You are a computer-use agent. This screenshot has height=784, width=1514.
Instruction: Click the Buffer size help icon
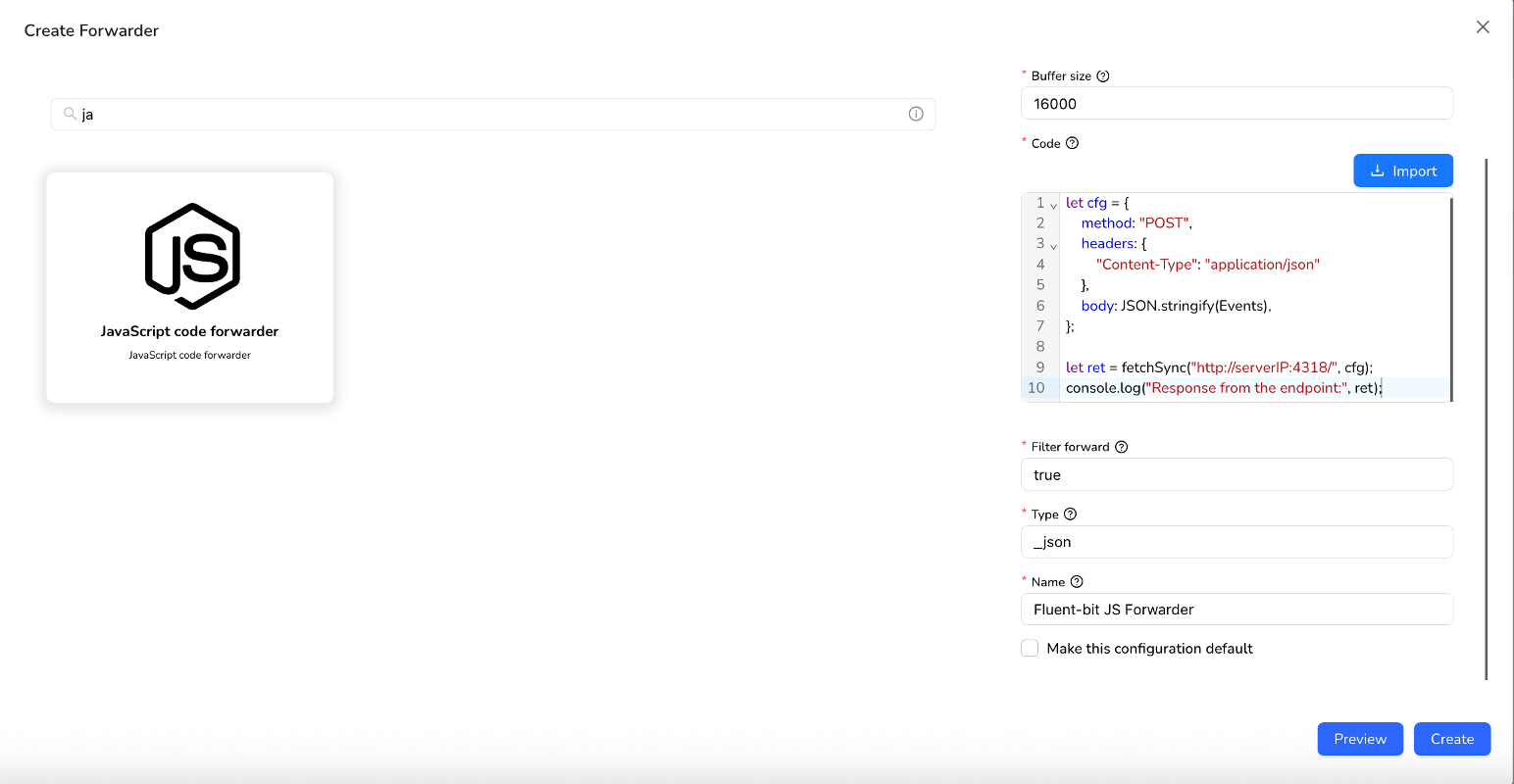[x=1103, y=76]
